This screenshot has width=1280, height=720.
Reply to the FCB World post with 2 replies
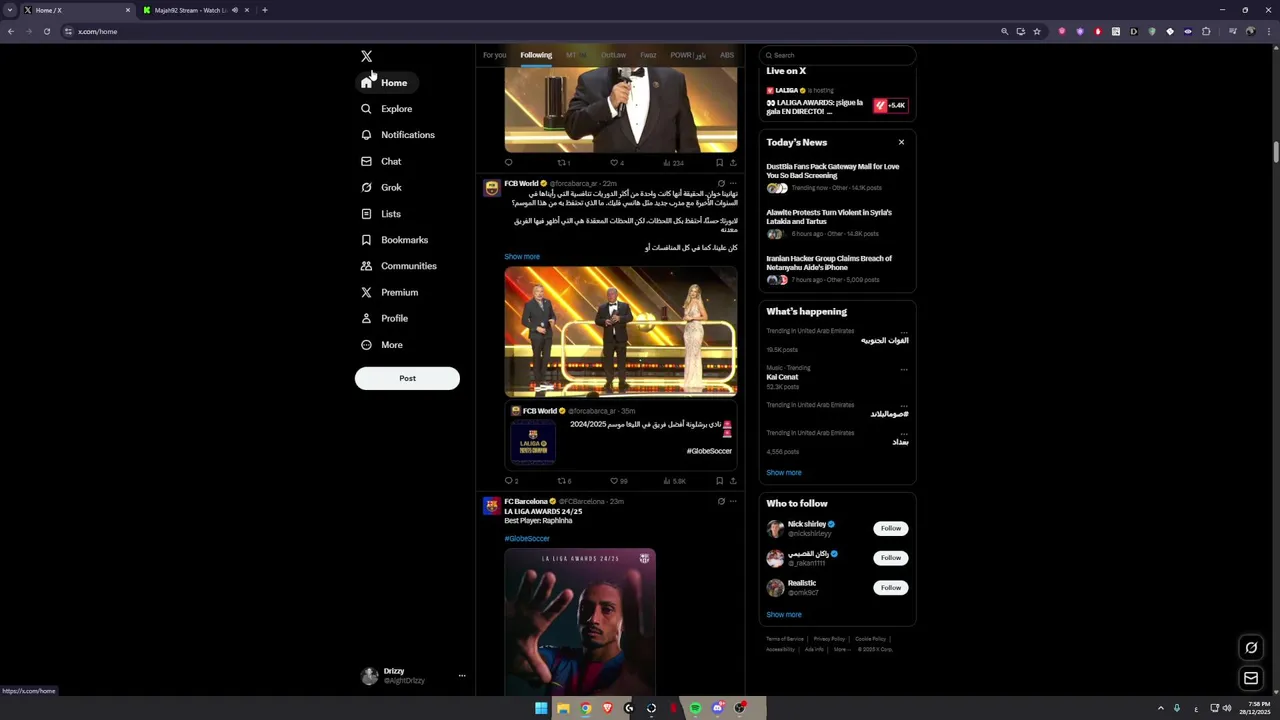[x=511, y=481]
